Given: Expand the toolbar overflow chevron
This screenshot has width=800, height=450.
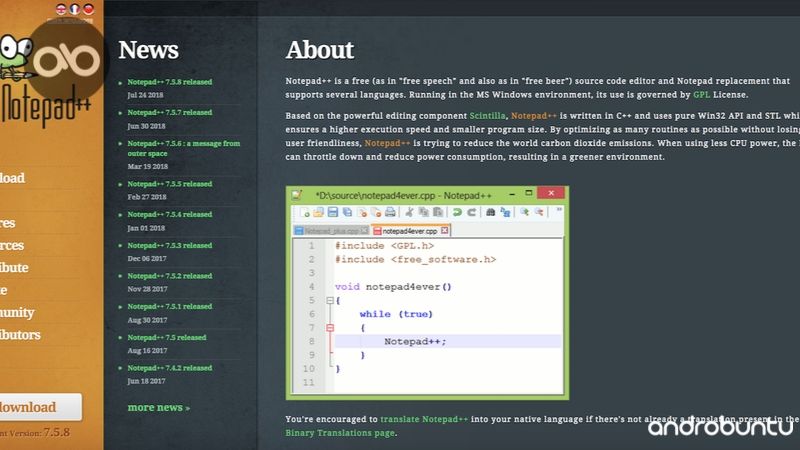Looking at the screenshot, I should (x=559, y=210).
